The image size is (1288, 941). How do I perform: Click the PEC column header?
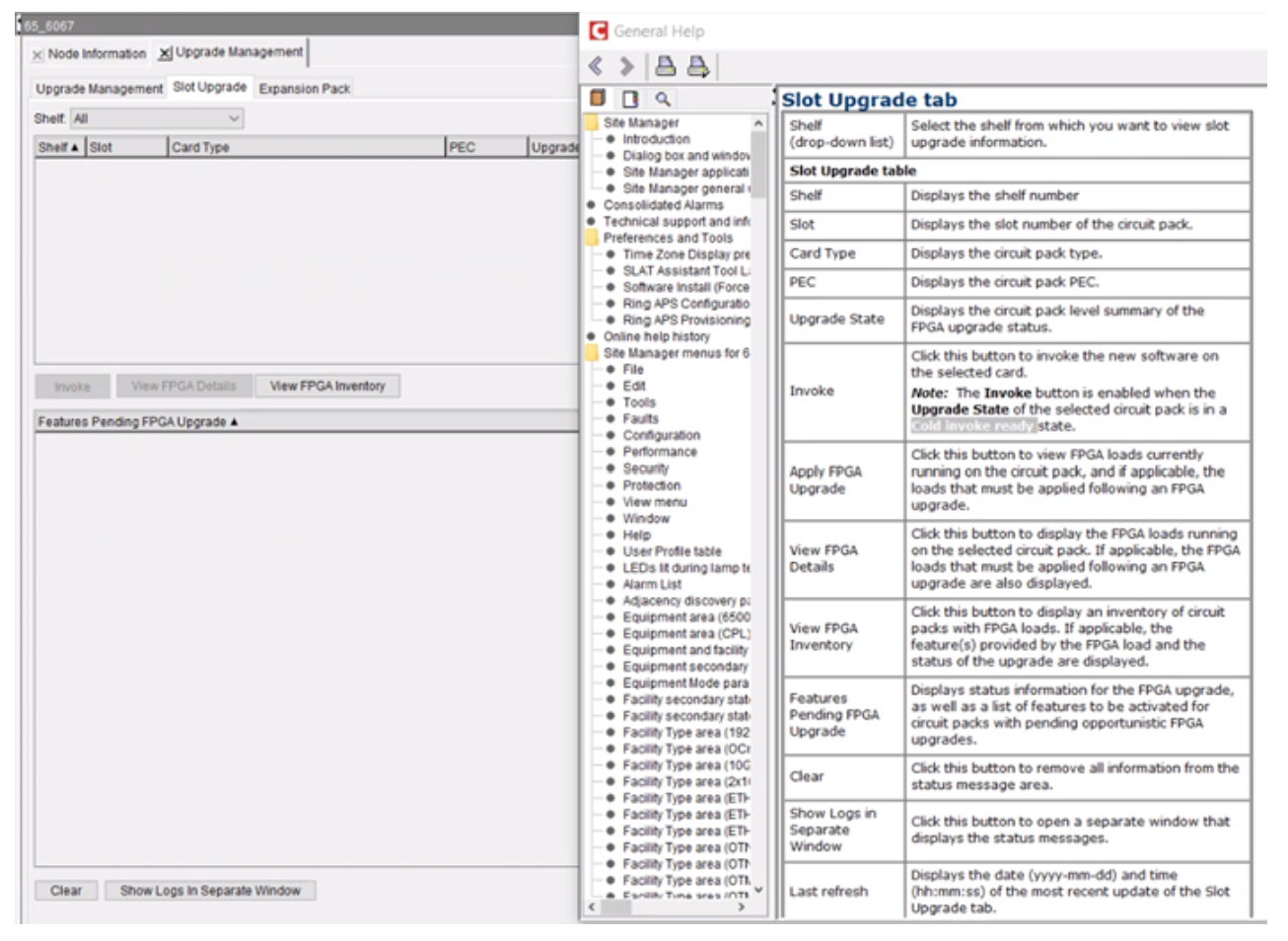coord(486,147)
